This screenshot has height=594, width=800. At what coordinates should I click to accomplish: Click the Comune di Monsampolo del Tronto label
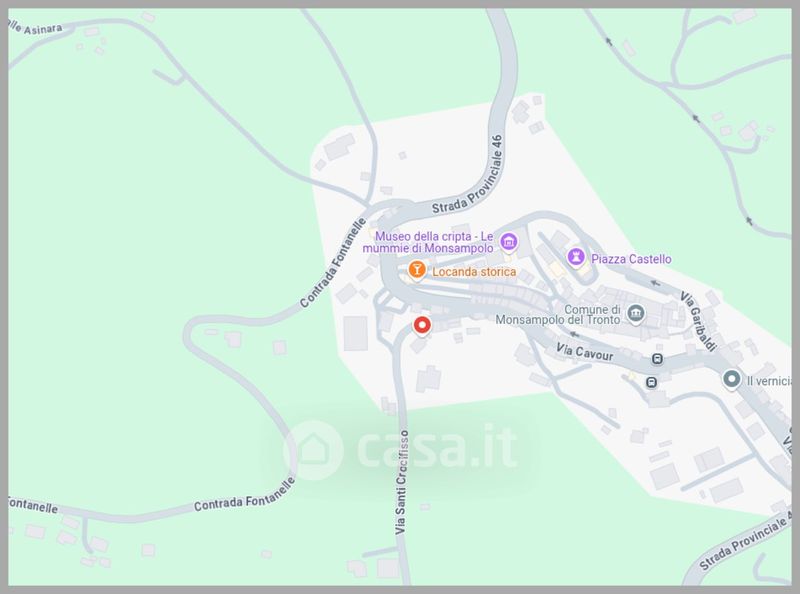(558, 315)
